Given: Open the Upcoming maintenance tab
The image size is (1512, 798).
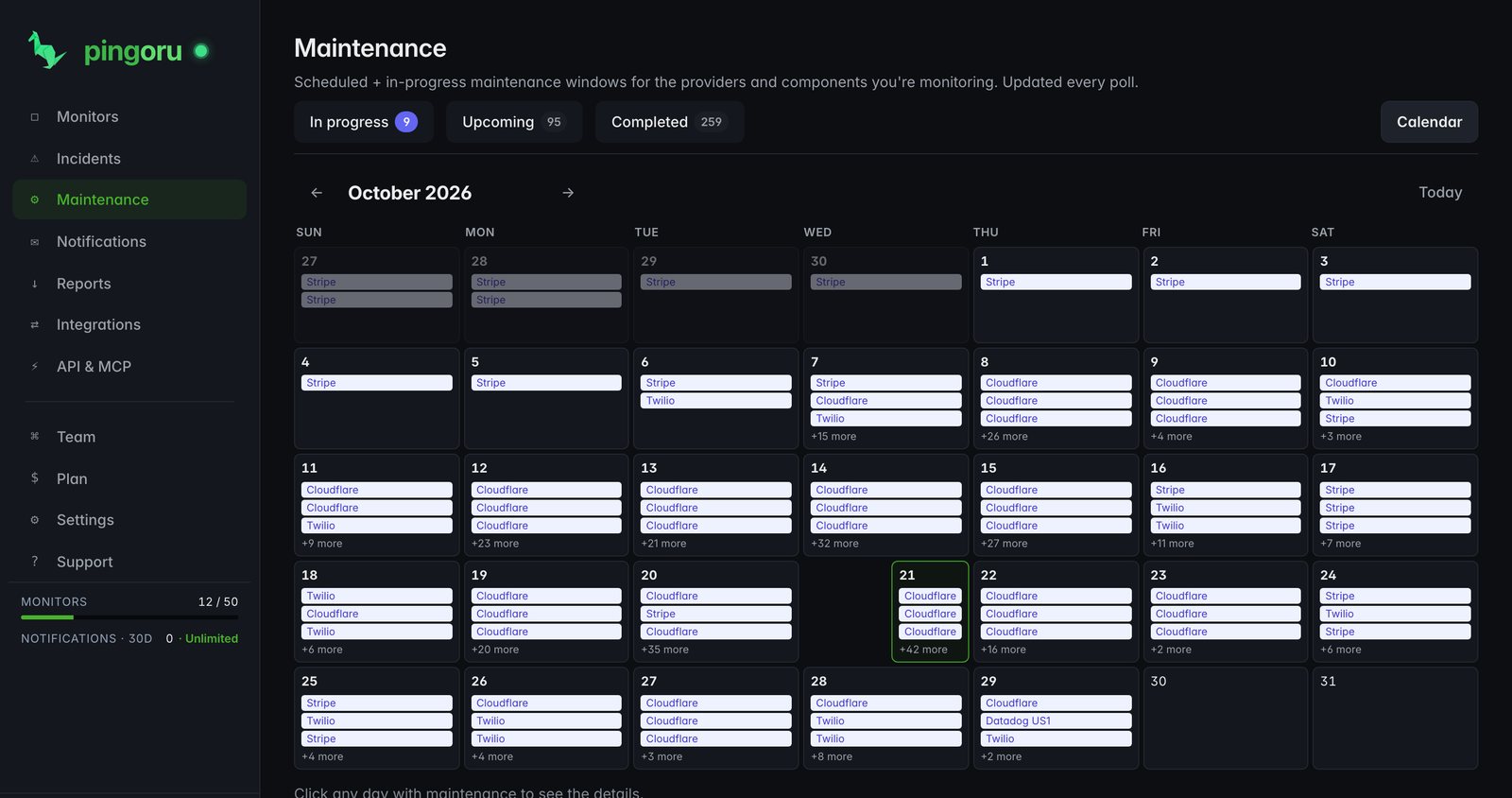Looking at the screenshot, I should (514, 122).
